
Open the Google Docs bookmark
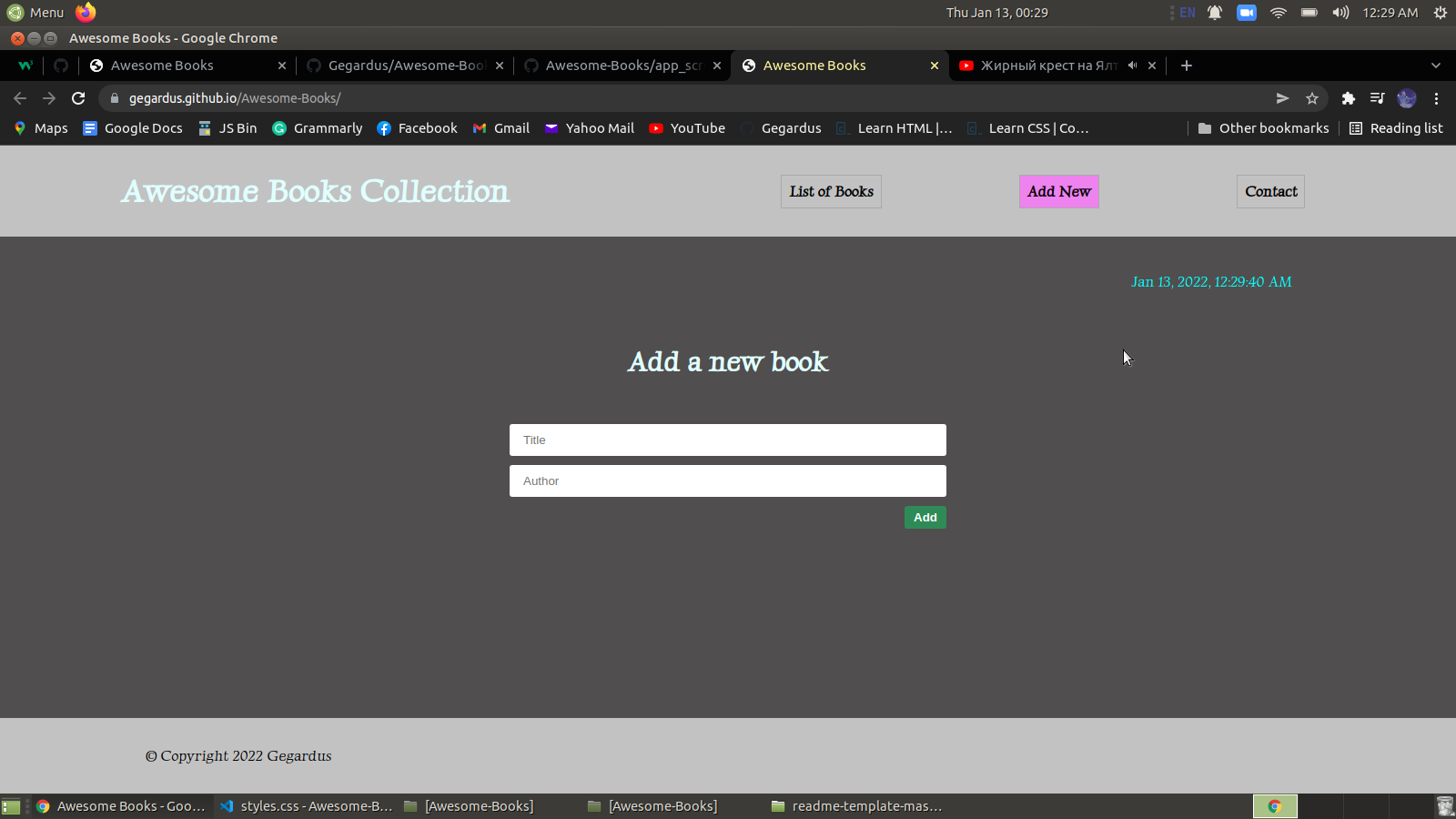[133, 128]
